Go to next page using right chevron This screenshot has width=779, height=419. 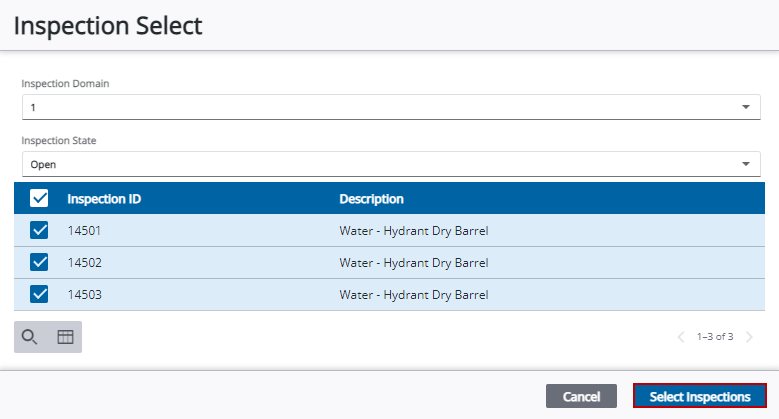tap(749, 337)
